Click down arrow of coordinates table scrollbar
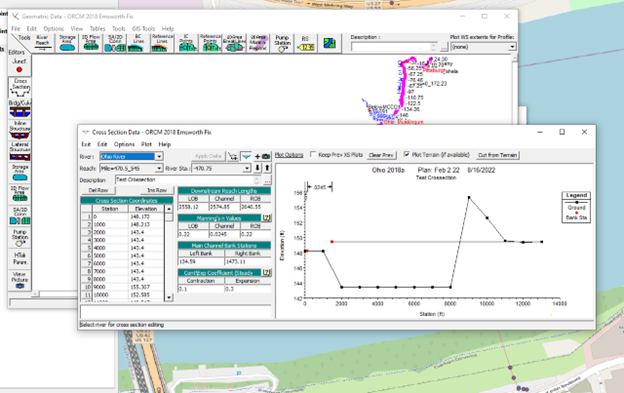Image resolution: width=624 pixels, height=393 pixels. click(x=169, y=298)
